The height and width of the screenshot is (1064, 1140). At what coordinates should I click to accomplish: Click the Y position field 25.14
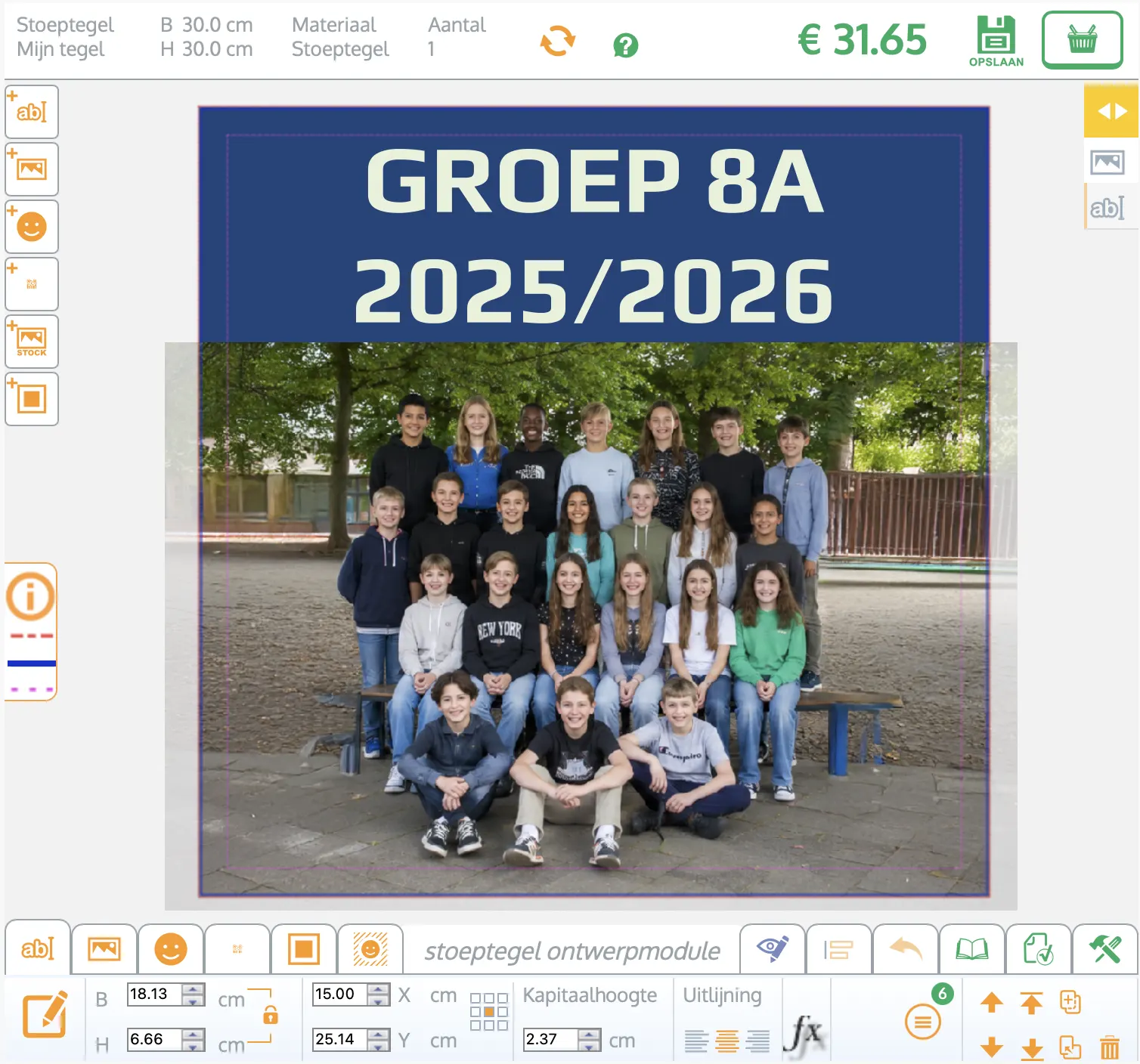click(340, 1039)
